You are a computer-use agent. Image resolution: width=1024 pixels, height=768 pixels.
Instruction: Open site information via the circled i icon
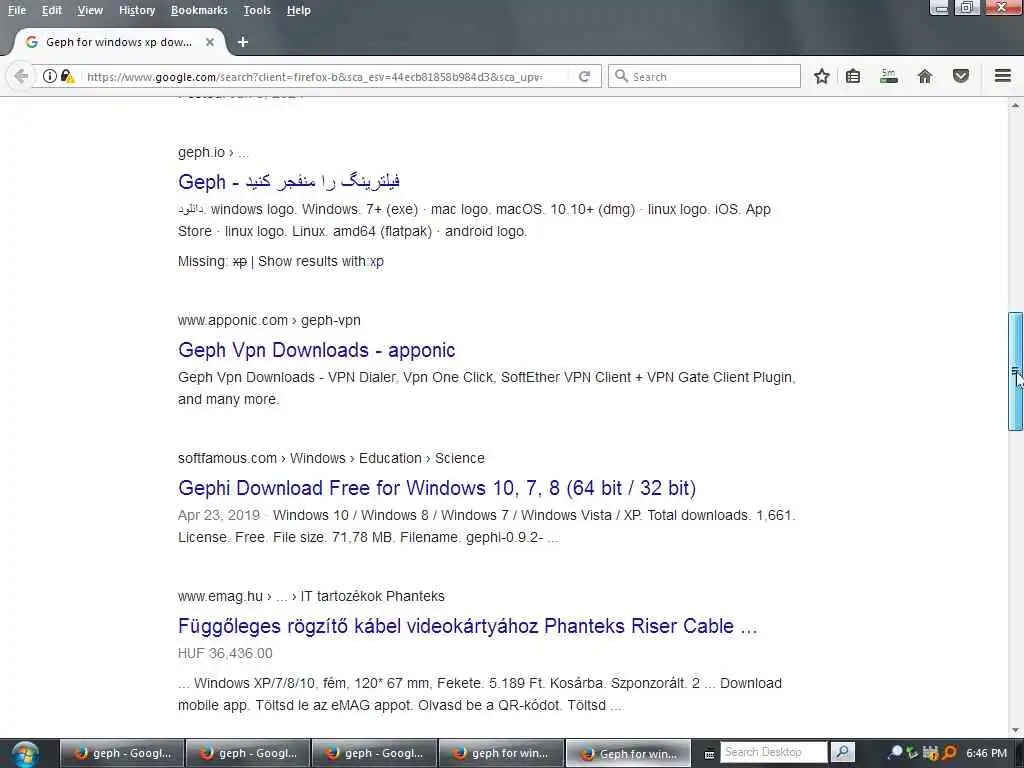(50, 76)
